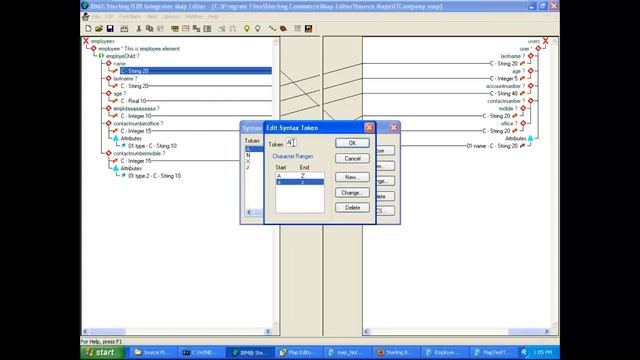Select the highlighted C - String 20 under name
The width and height of the screenshot is (640, 360).
[196, 71]
